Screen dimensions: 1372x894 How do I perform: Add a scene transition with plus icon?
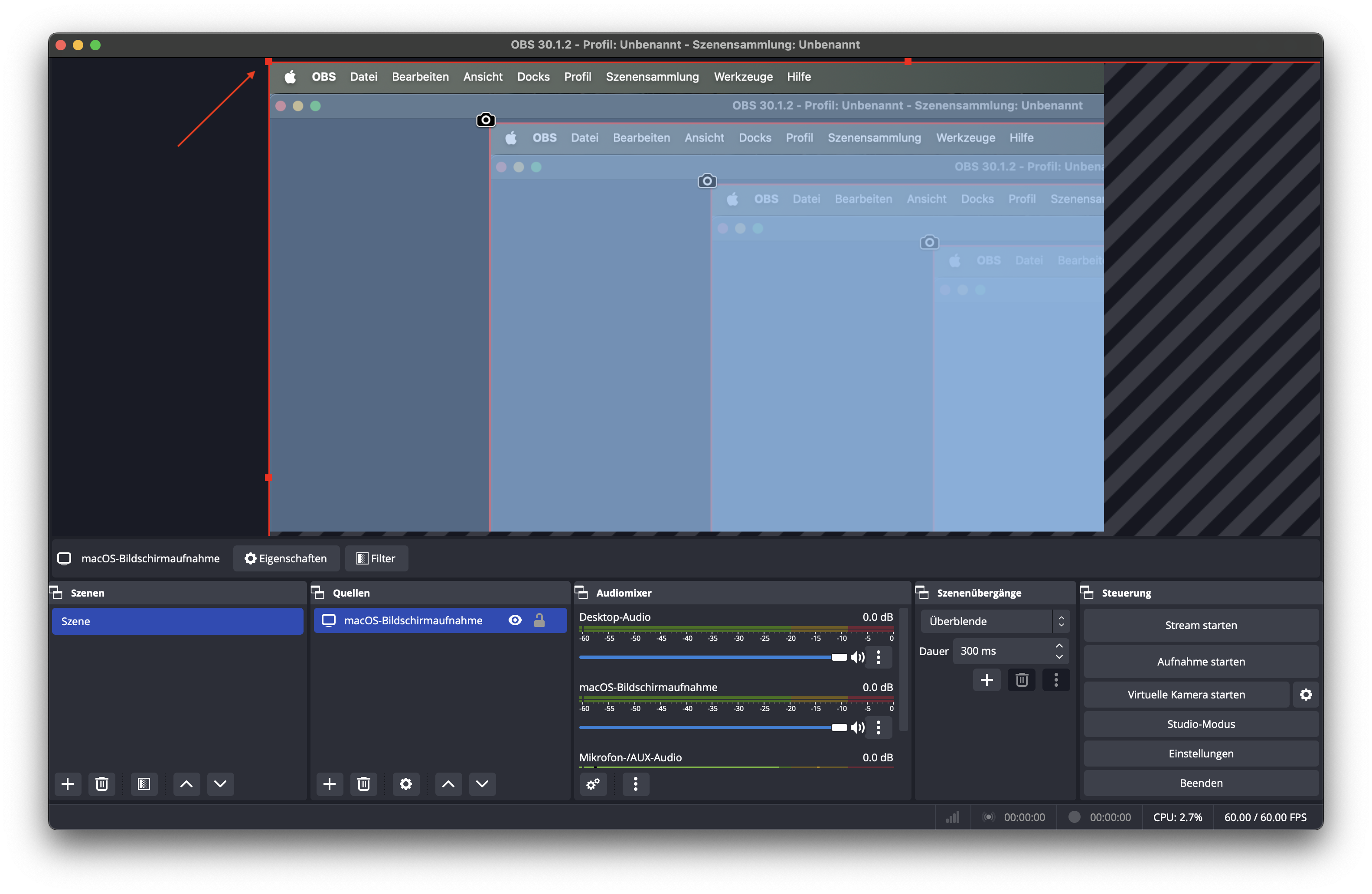[987, 680]
